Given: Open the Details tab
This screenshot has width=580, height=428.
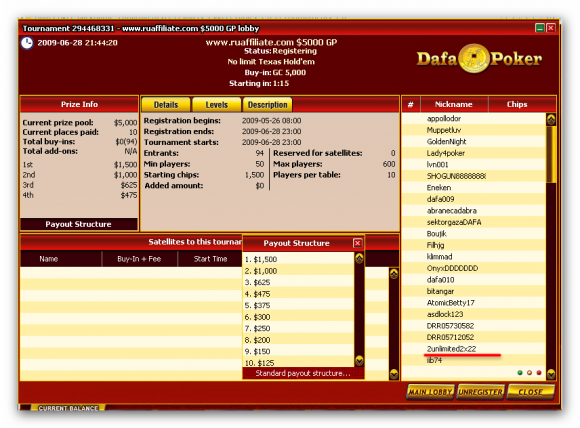Looking at the screenshot, I should (x=166, y=105).
